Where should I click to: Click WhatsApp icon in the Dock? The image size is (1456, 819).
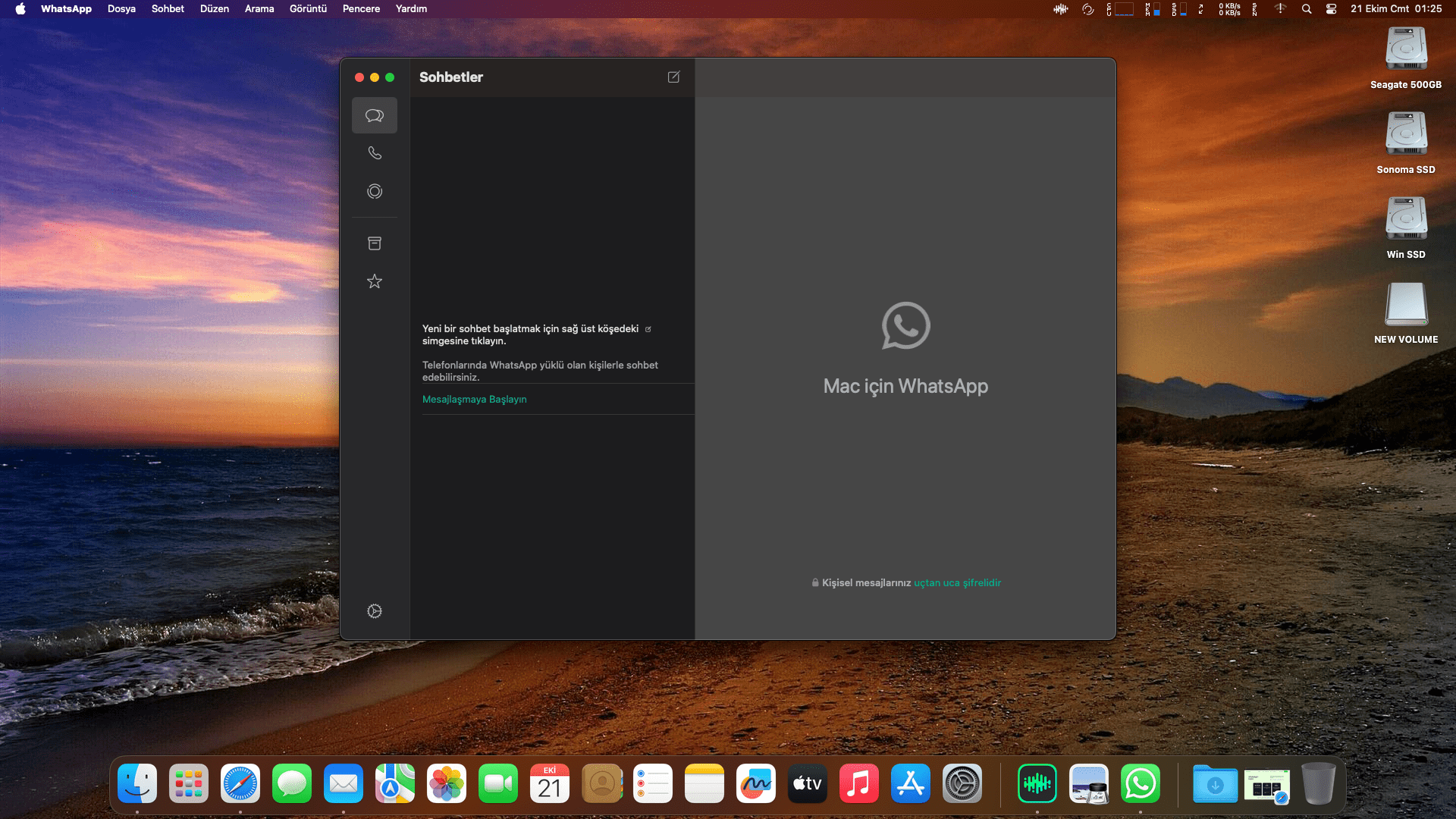click(x=1140, y=784)
